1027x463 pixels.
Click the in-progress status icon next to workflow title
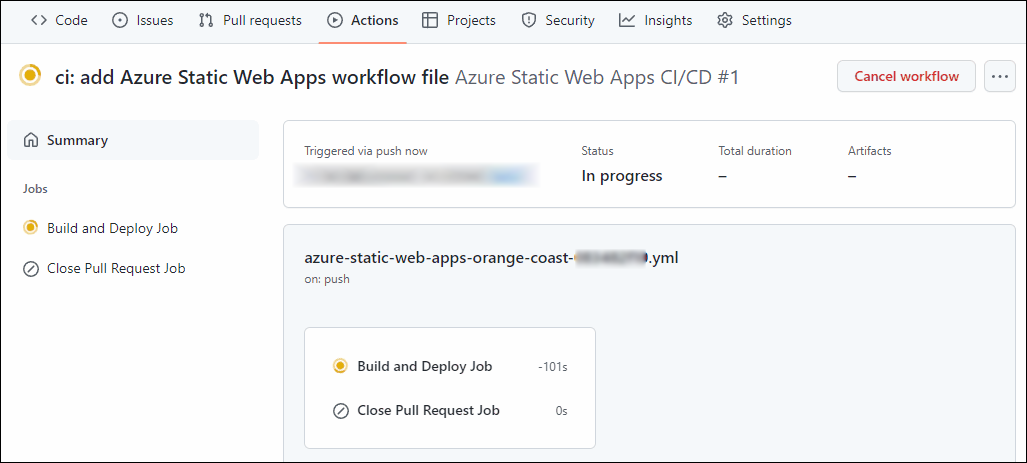coord(30,75)
